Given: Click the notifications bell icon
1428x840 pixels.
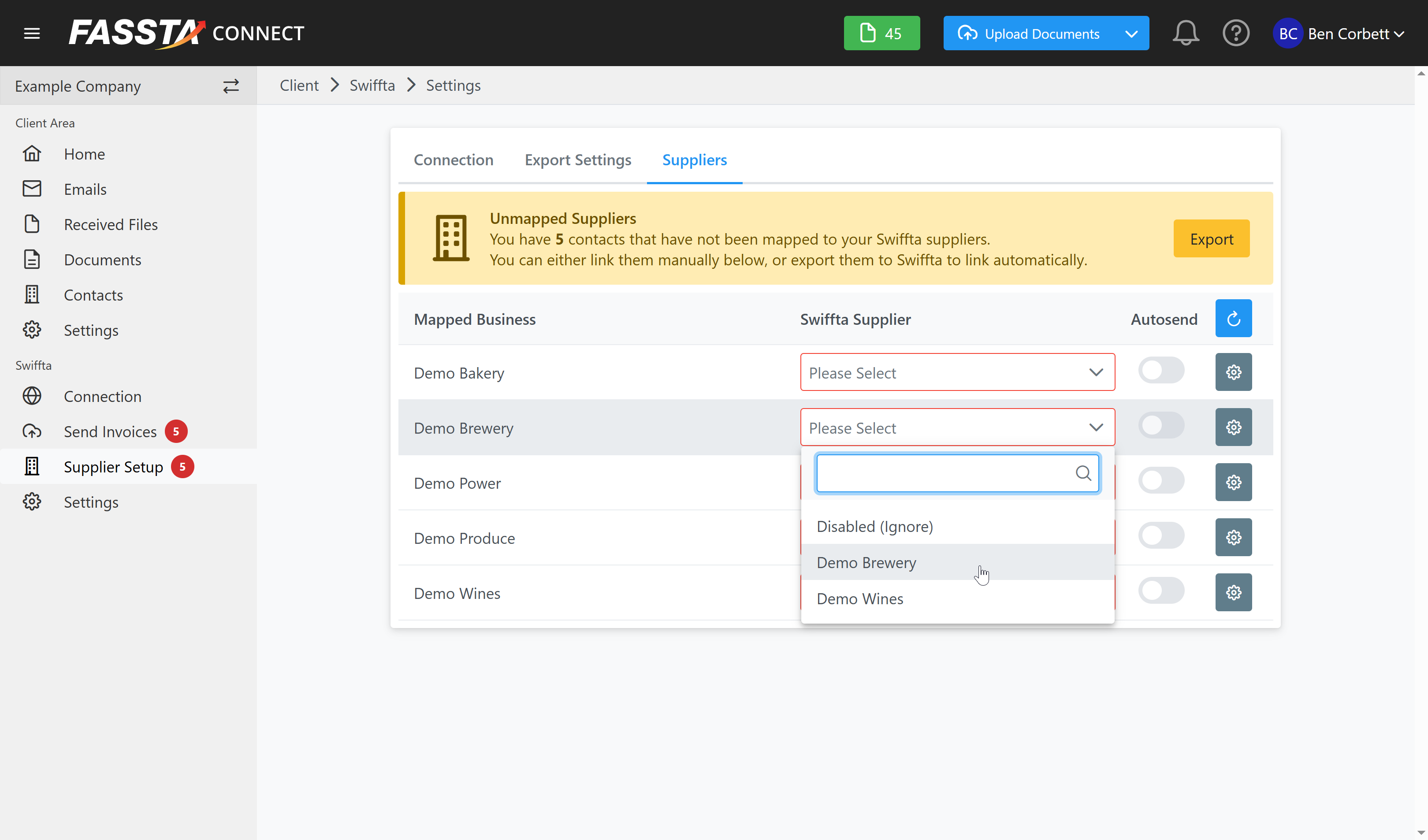Looking at the screenshot, I should click(x=1185, y=33).
